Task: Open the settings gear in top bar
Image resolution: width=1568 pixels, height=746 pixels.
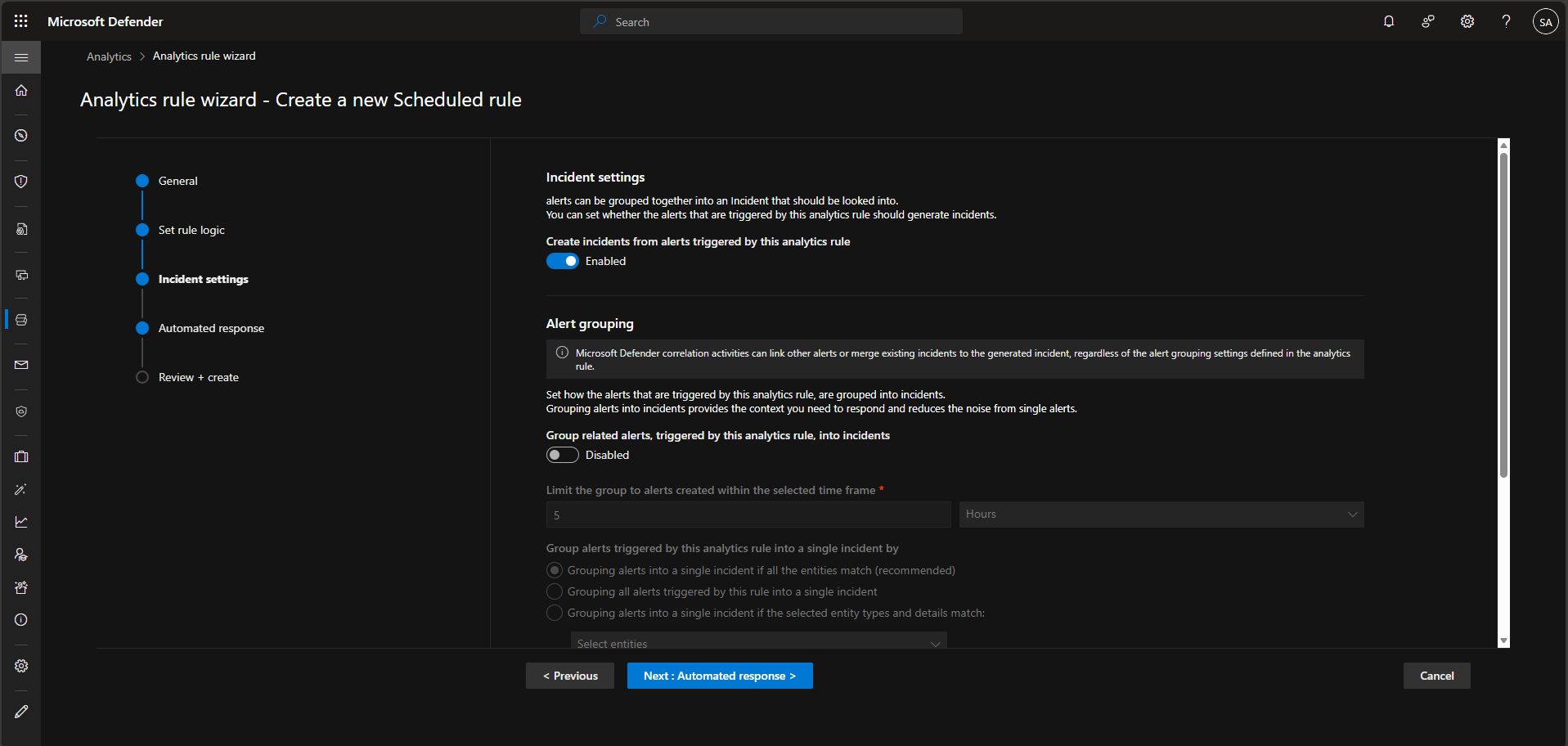Action: tap(1467, 21)
